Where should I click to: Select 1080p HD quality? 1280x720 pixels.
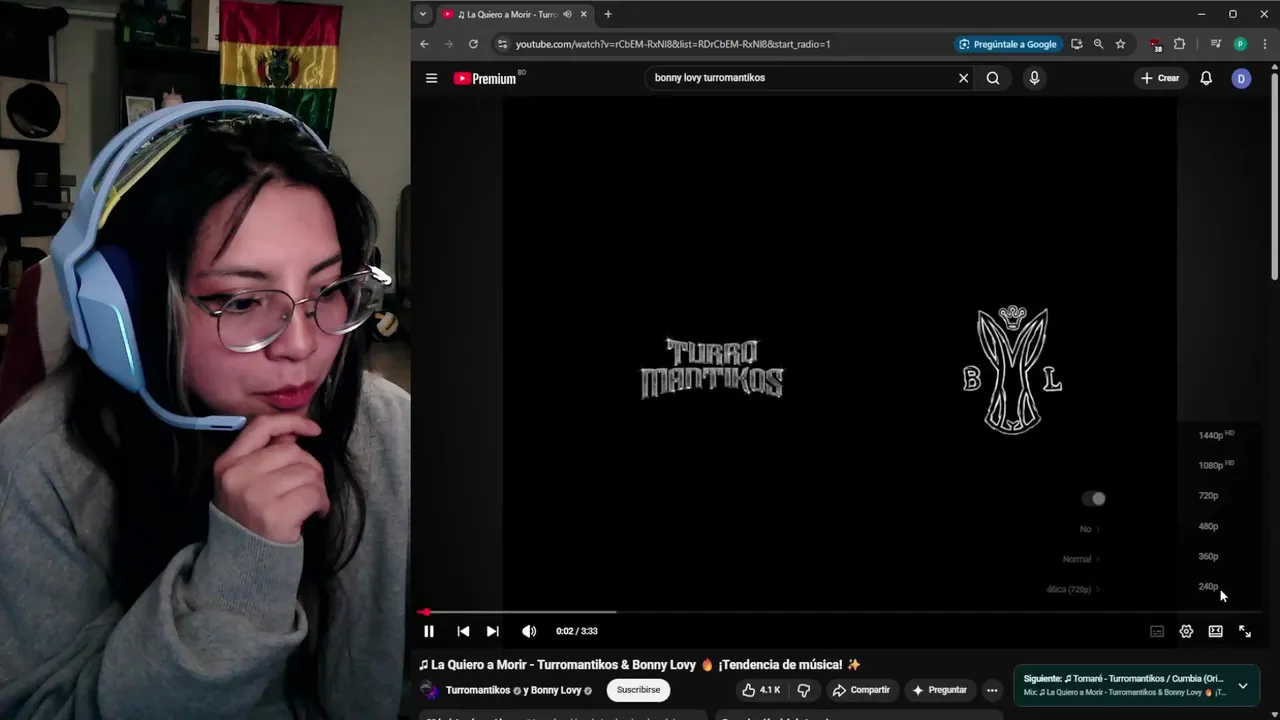click(1215, 465)
